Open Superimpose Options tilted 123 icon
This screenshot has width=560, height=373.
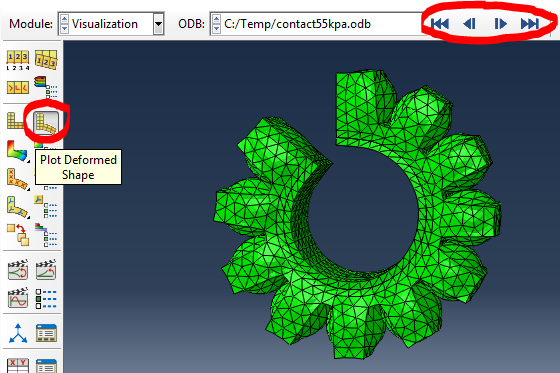[46, 60]
